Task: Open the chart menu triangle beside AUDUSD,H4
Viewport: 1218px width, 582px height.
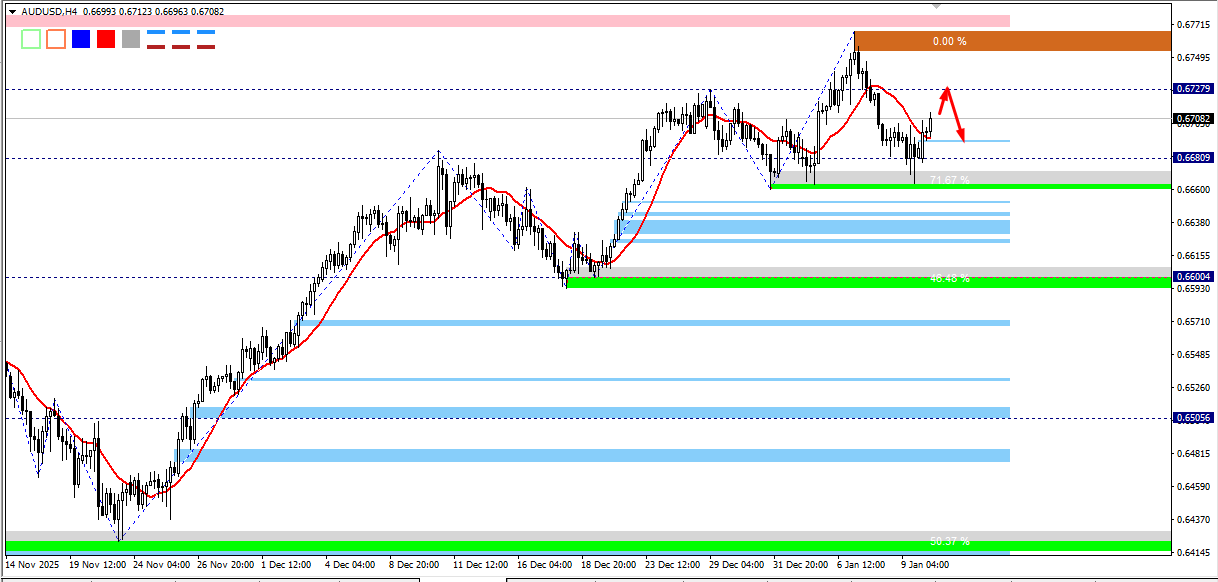Action: 12,11
